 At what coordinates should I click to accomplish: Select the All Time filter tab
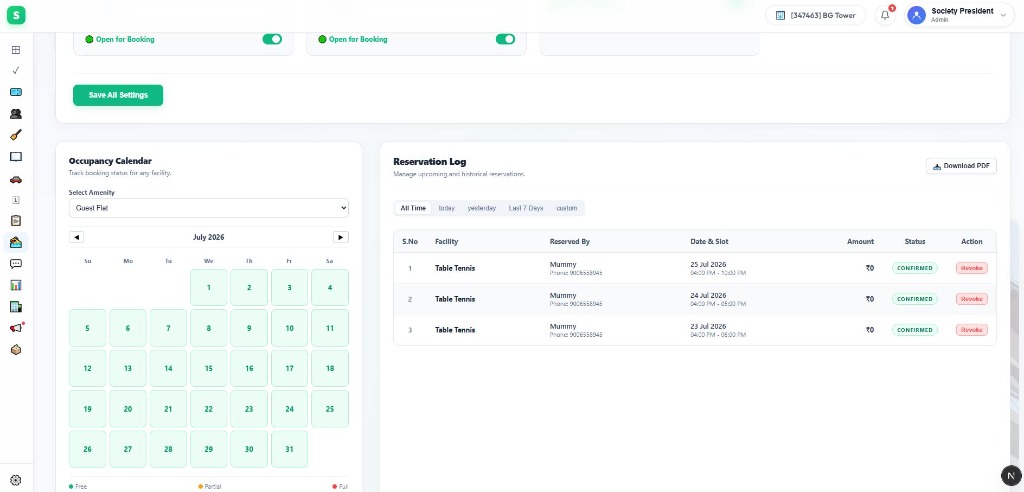tap(413, 208)
